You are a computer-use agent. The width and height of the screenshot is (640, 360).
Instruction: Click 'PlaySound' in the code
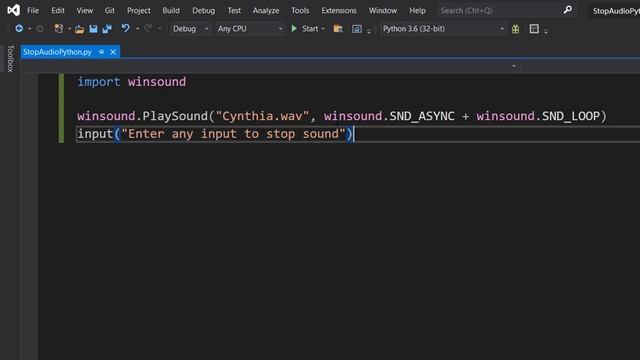coord(175,116)
